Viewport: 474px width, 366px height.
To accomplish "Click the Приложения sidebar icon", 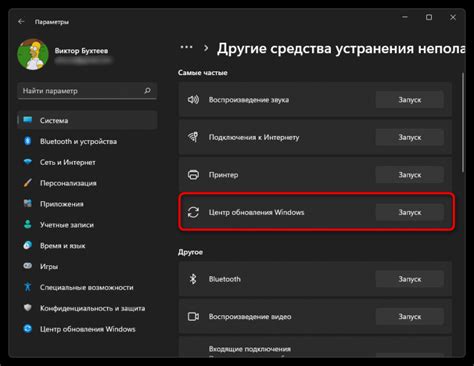I will (x=28, y=203).
